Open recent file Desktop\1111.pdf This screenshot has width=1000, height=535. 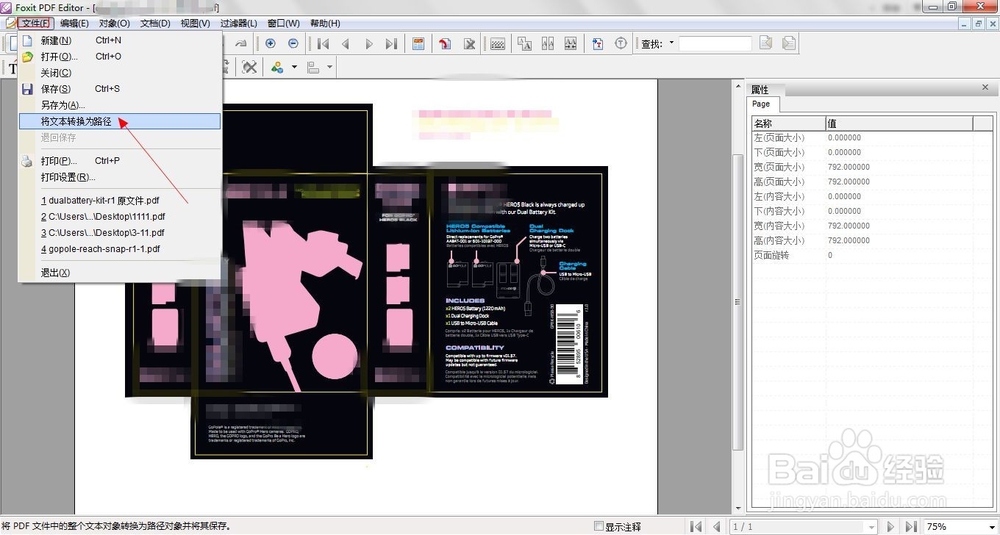click(x=120, y=217)
